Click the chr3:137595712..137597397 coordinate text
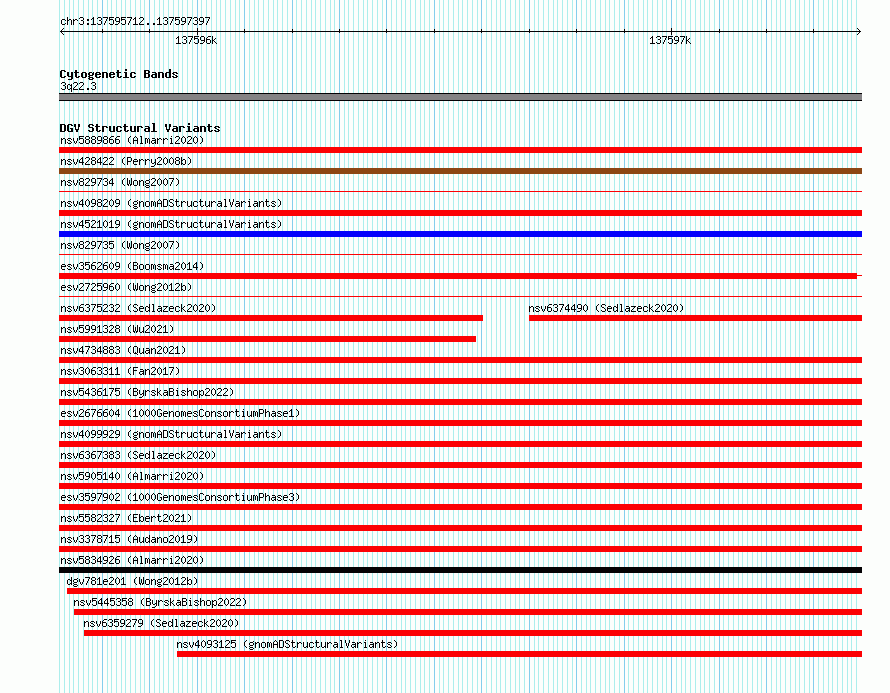890x693 pixels. (135, 21)
